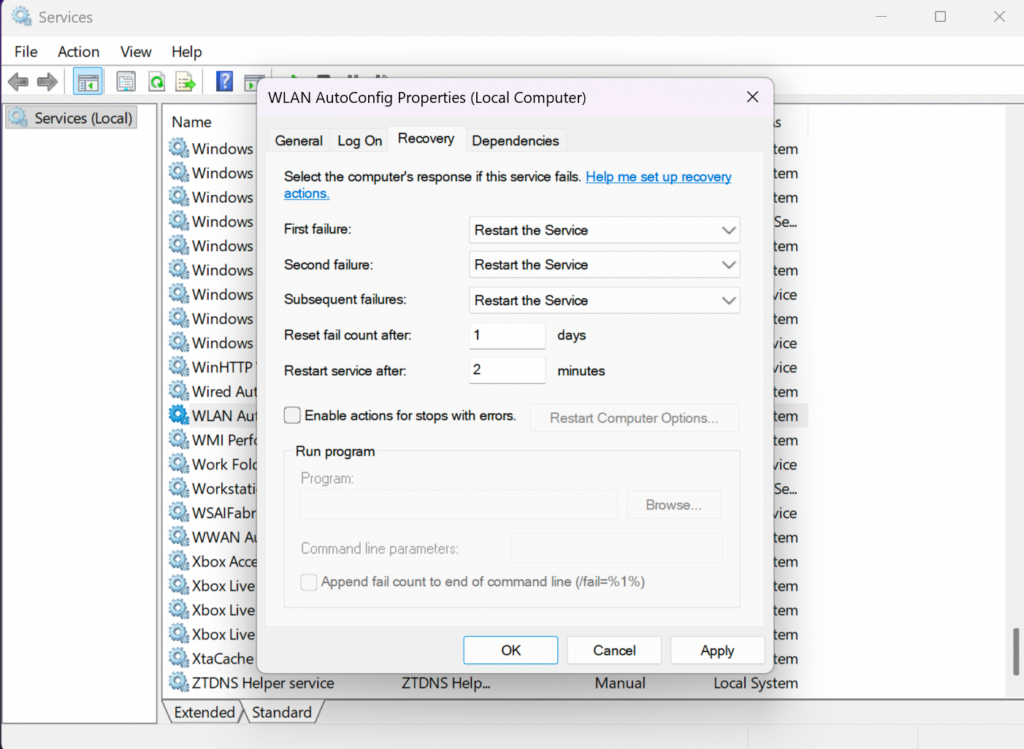The width and height of the screenshot is (1024, 749).
Task: Open the Subsequent failures dropdown
Action: pyautogui.click(x=604, y=300)
